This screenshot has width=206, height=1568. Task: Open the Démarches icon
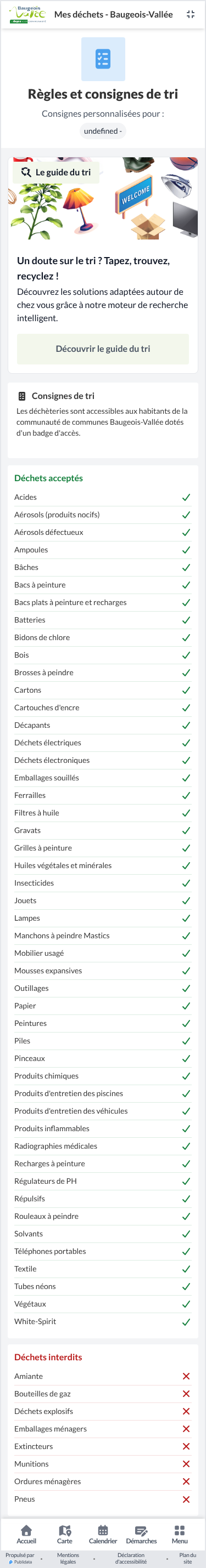[141, 1530]
